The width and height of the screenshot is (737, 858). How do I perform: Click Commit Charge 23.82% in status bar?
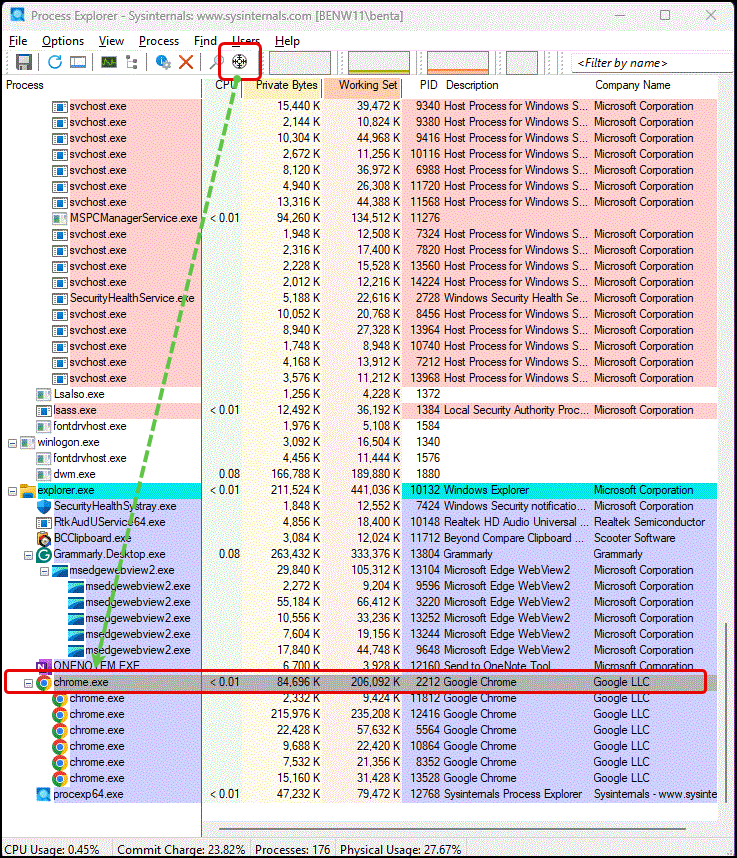[x=181, y=850]
